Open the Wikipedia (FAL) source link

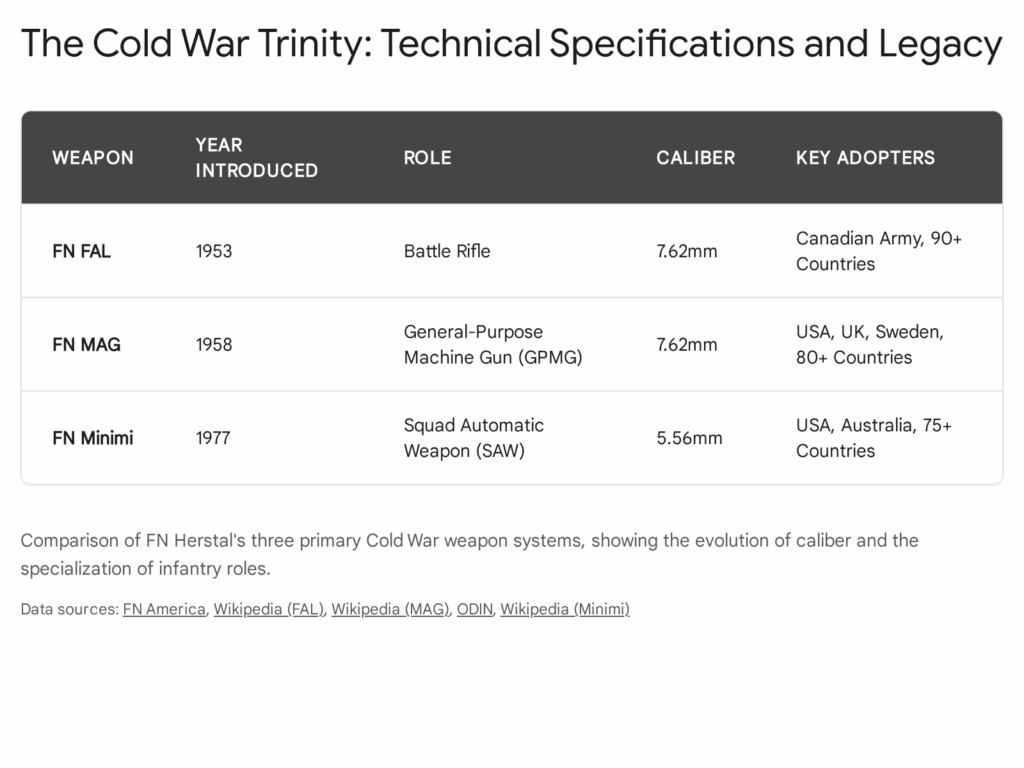269,609
